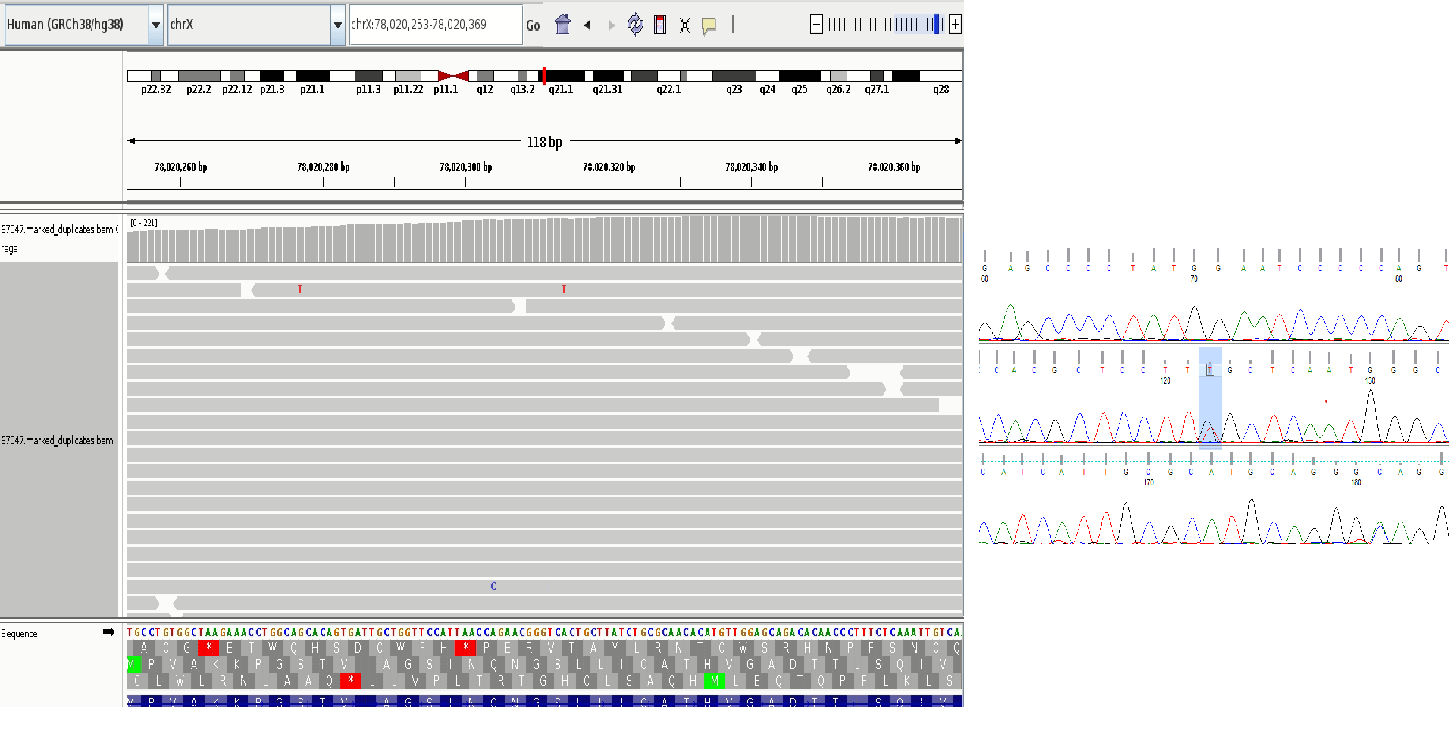Go forward to the next locus
Image resolution: width=1449 pixels, height=756 pixels.
[612, 25]
